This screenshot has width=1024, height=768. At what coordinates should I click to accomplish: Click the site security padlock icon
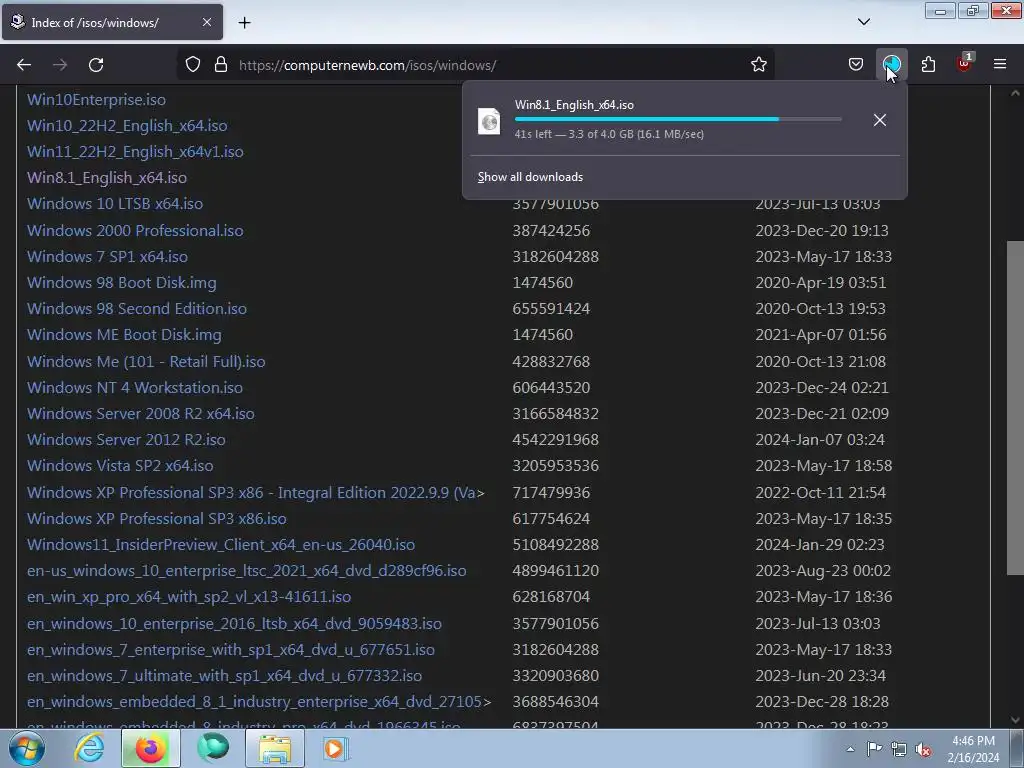click(x=221, y=65)
